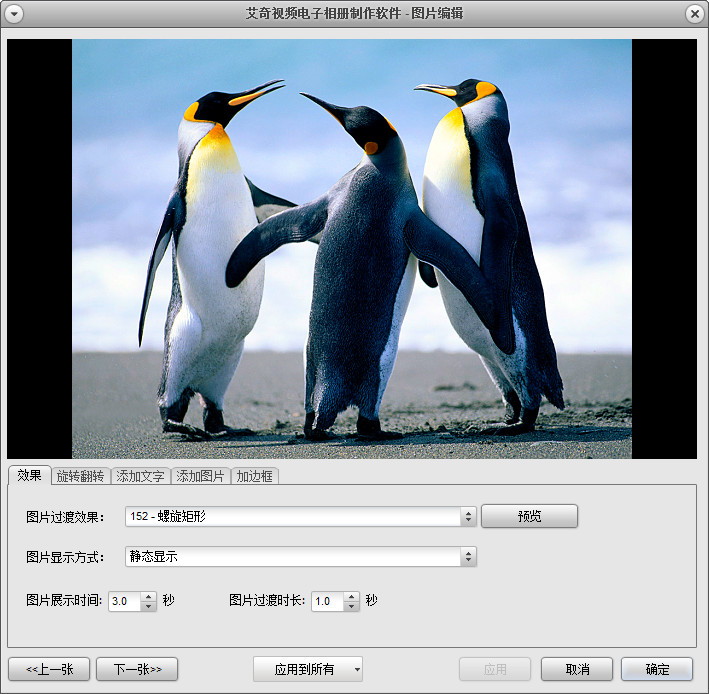Click the 图片过渡效果: label
This screenshot has height=694, width=709.
(65, 517)
